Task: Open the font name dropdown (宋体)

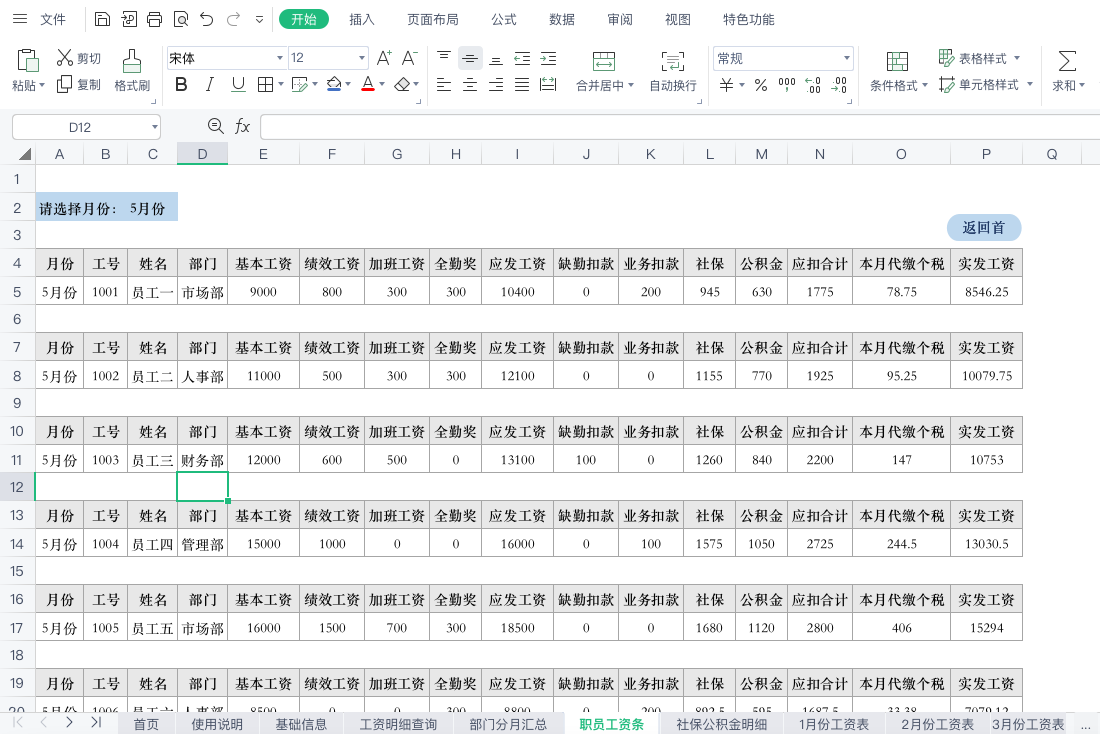Action: click(280, 58)
